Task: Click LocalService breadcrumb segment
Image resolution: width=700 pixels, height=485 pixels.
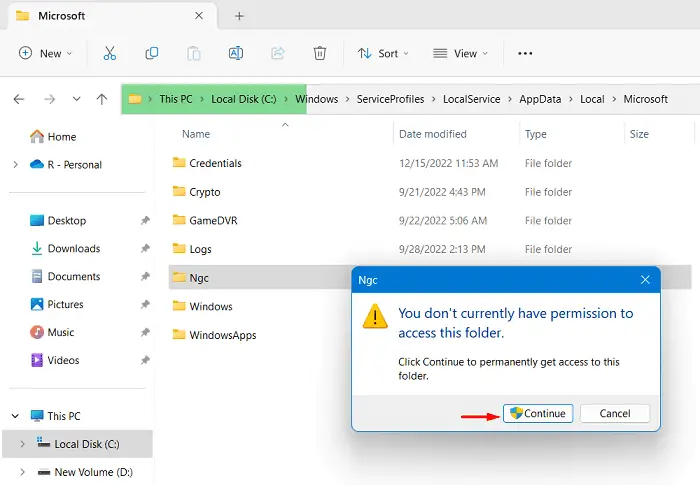Action: click(x=471, y=99)
